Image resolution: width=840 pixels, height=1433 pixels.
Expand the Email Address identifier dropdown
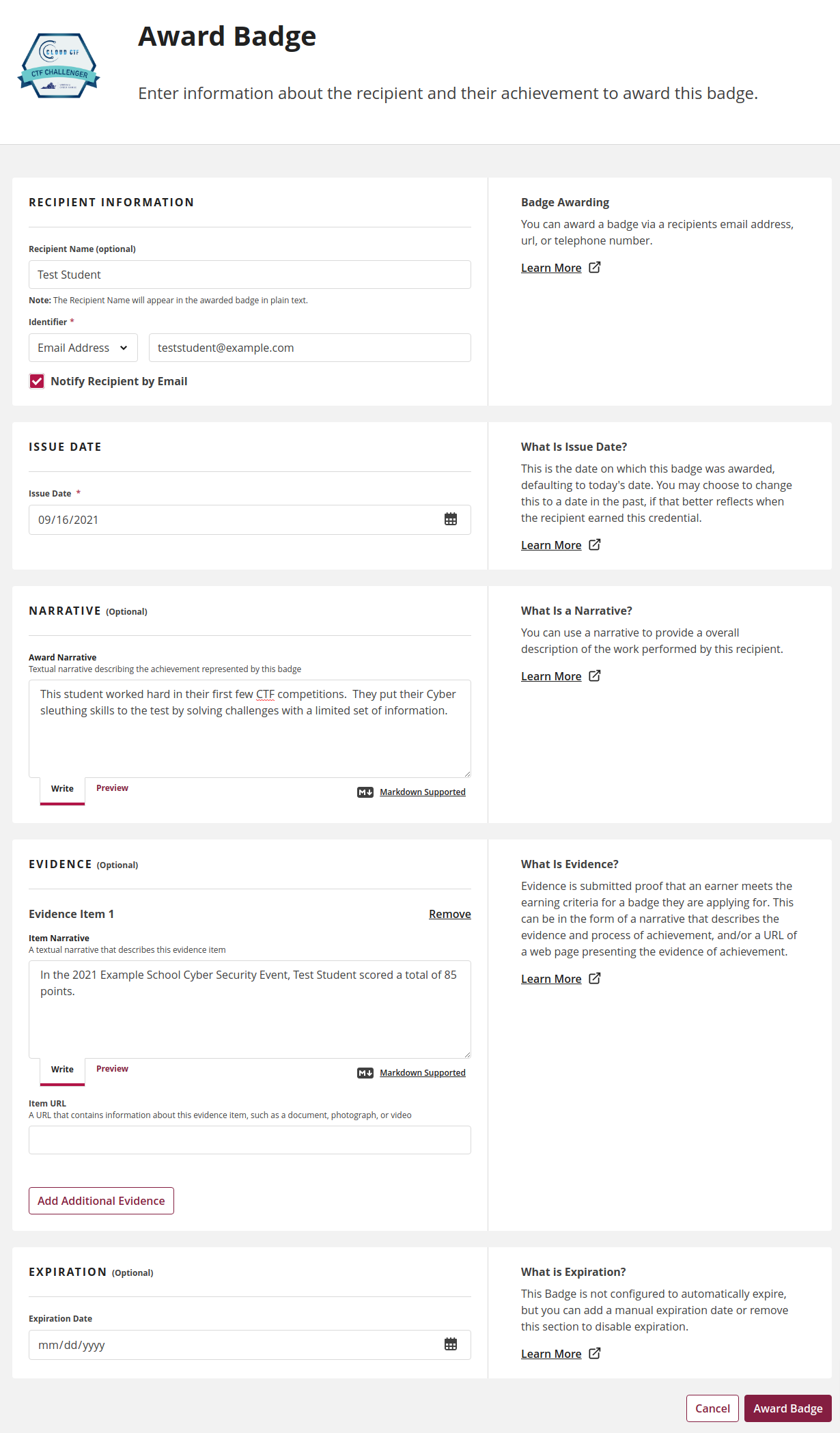[83, 348]
